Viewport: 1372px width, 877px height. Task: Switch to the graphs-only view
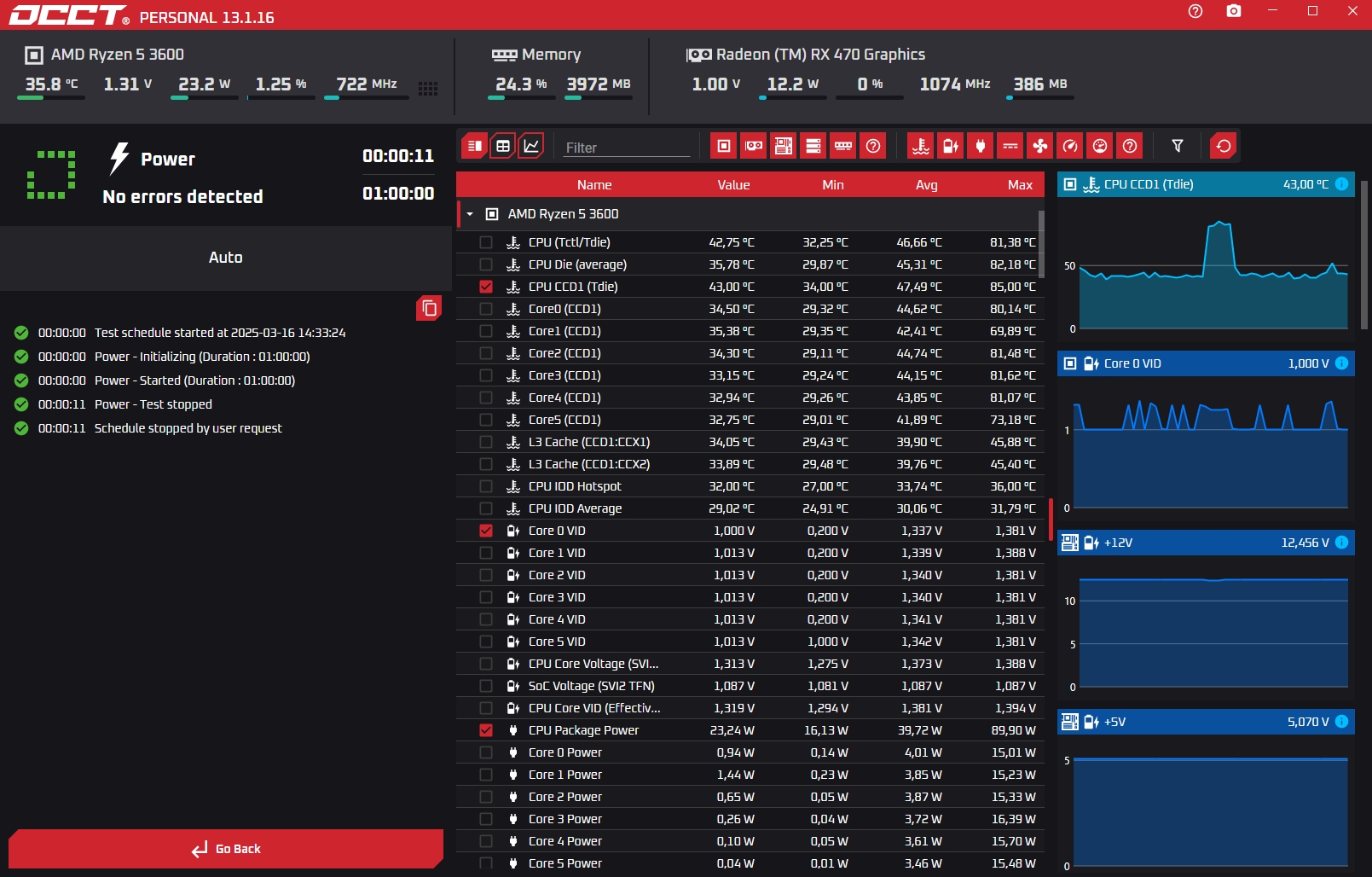click(x=531, y=146)
